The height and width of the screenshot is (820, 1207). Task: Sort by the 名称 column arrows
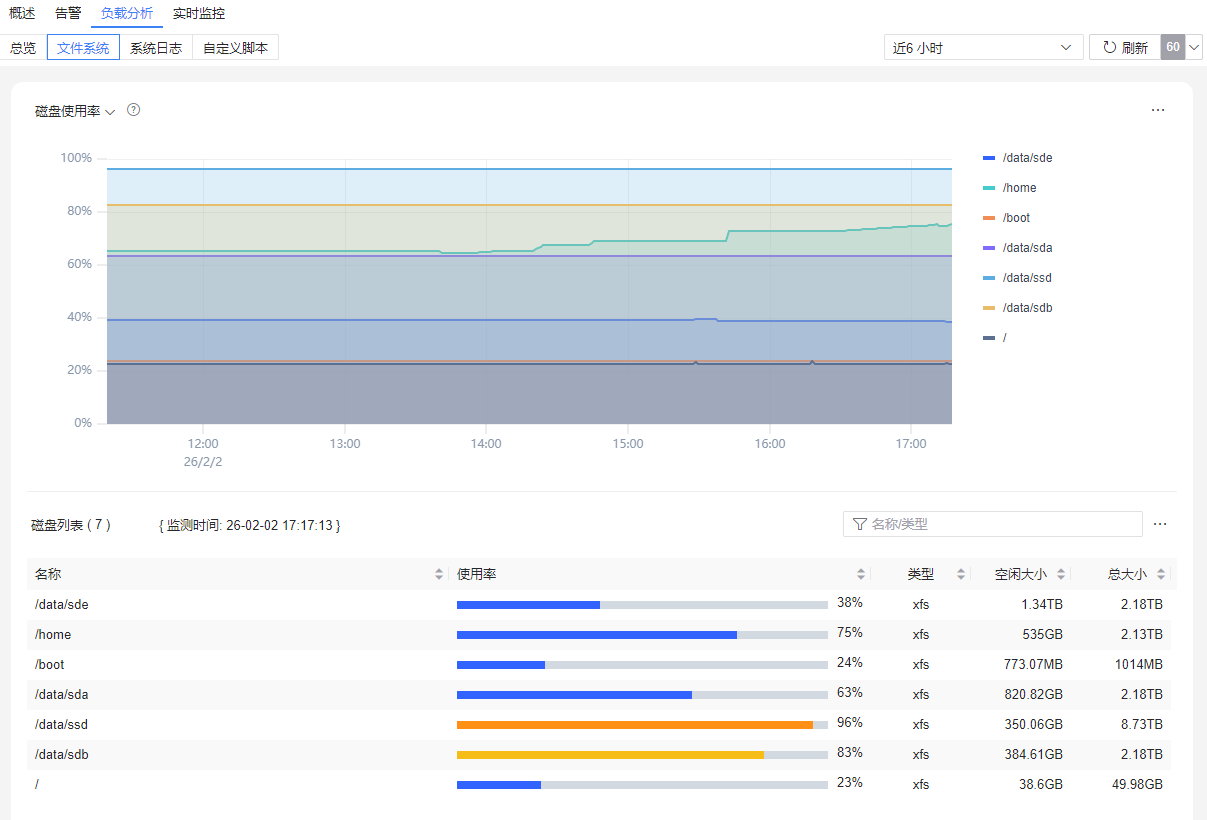coord(439,574)
